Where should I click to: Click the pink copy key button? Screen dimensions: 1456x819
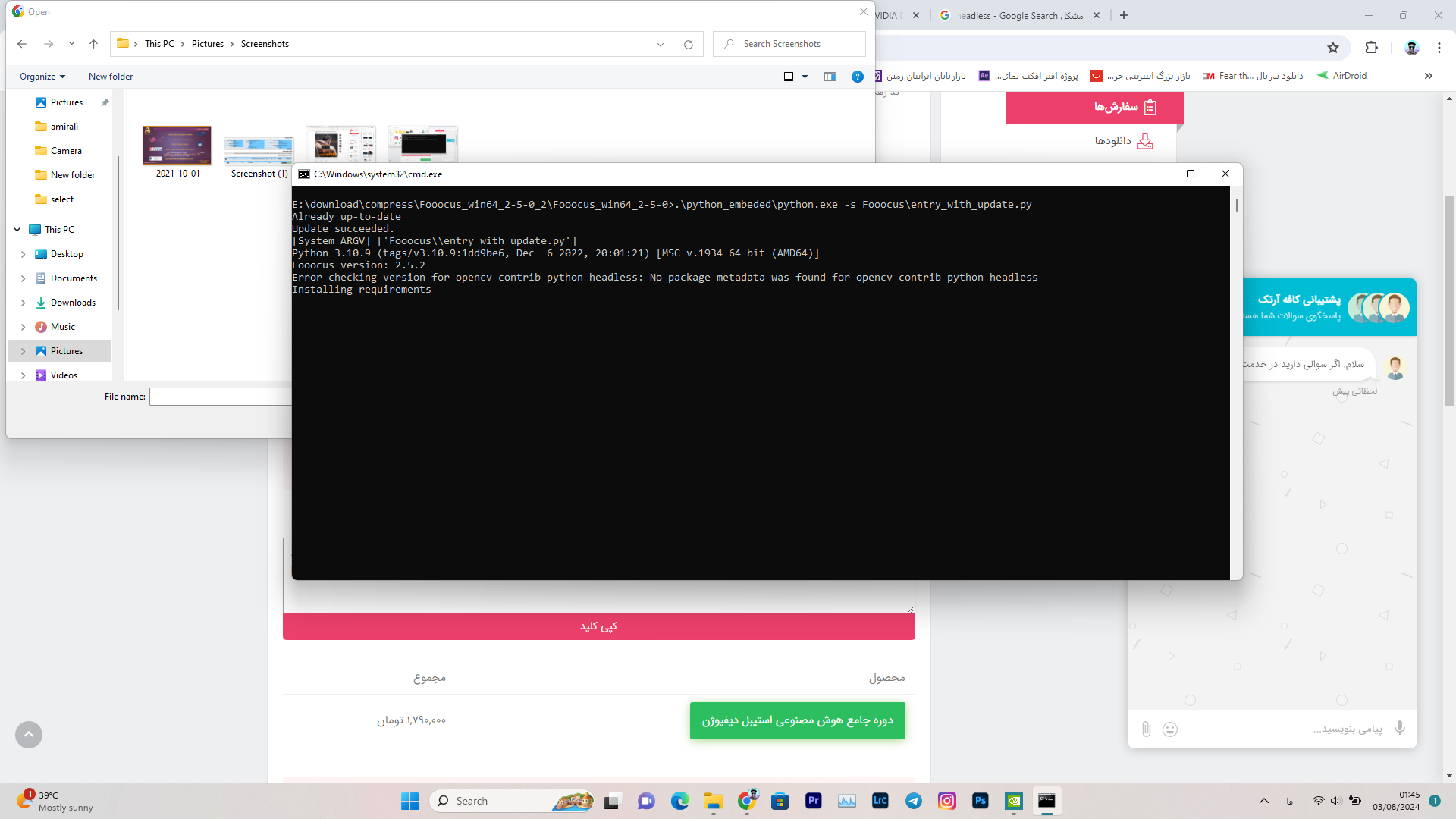pyautogui.click(x=598, y=626)
